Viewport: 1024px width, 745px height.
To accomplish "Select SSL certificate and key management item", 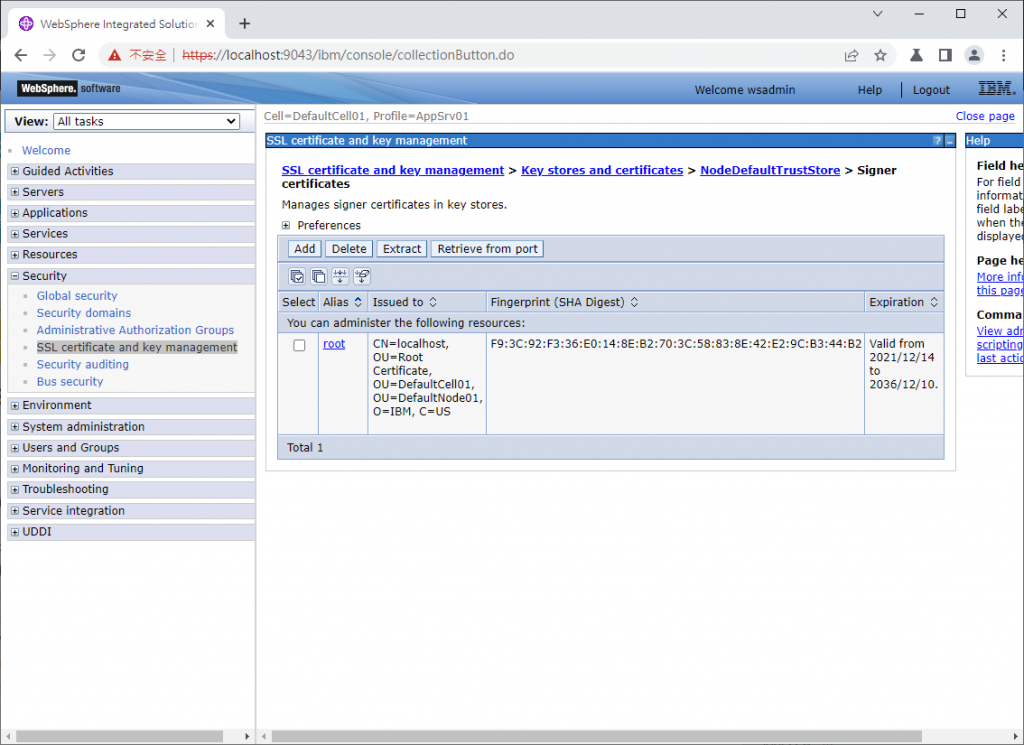I will coord(137,347).
